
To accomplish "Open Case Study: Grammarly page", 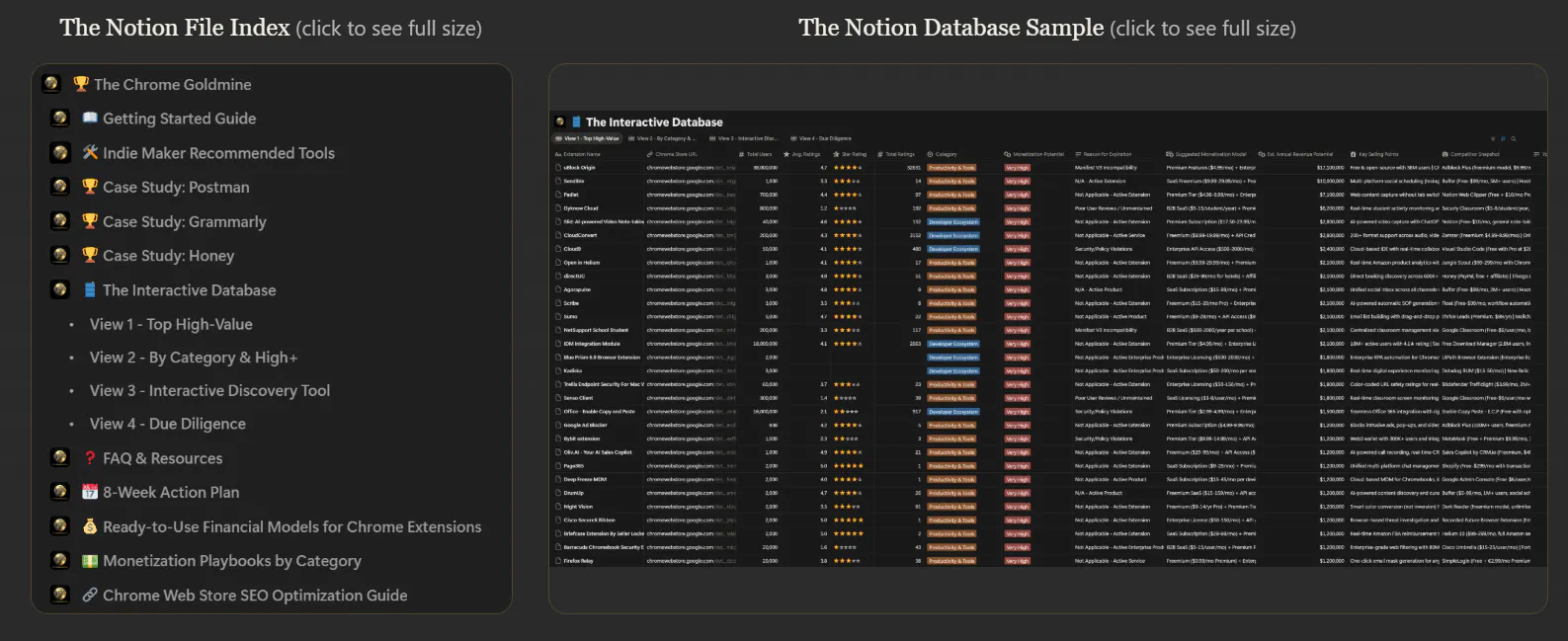I will point(185,221).
